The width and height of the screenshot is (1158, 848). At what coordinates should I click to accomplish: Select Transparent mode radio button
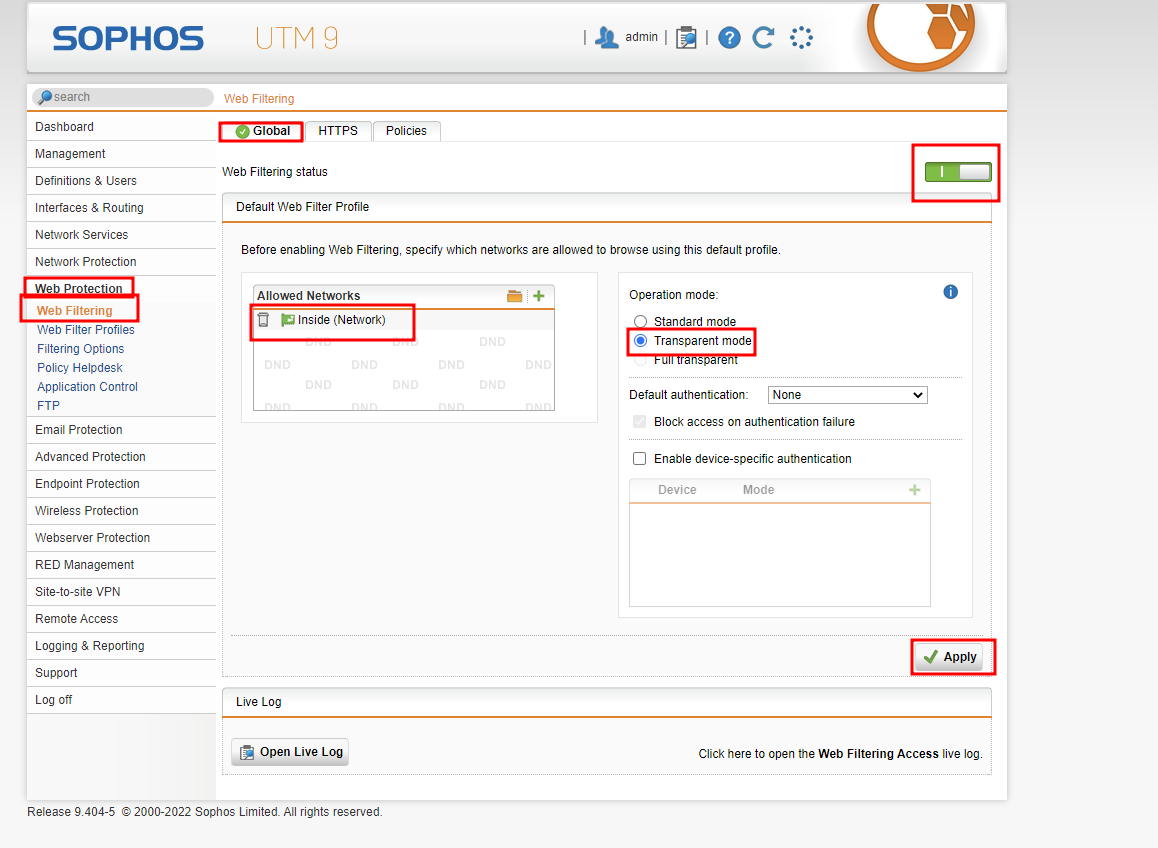click(x=640, y=341)
